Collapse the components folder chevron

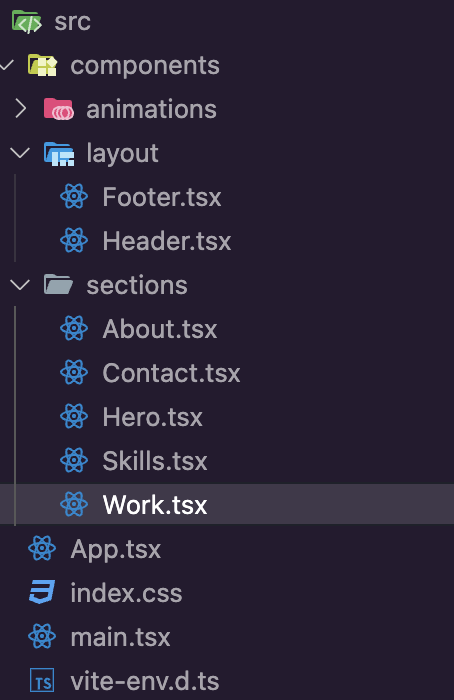(x=7, y=65)
